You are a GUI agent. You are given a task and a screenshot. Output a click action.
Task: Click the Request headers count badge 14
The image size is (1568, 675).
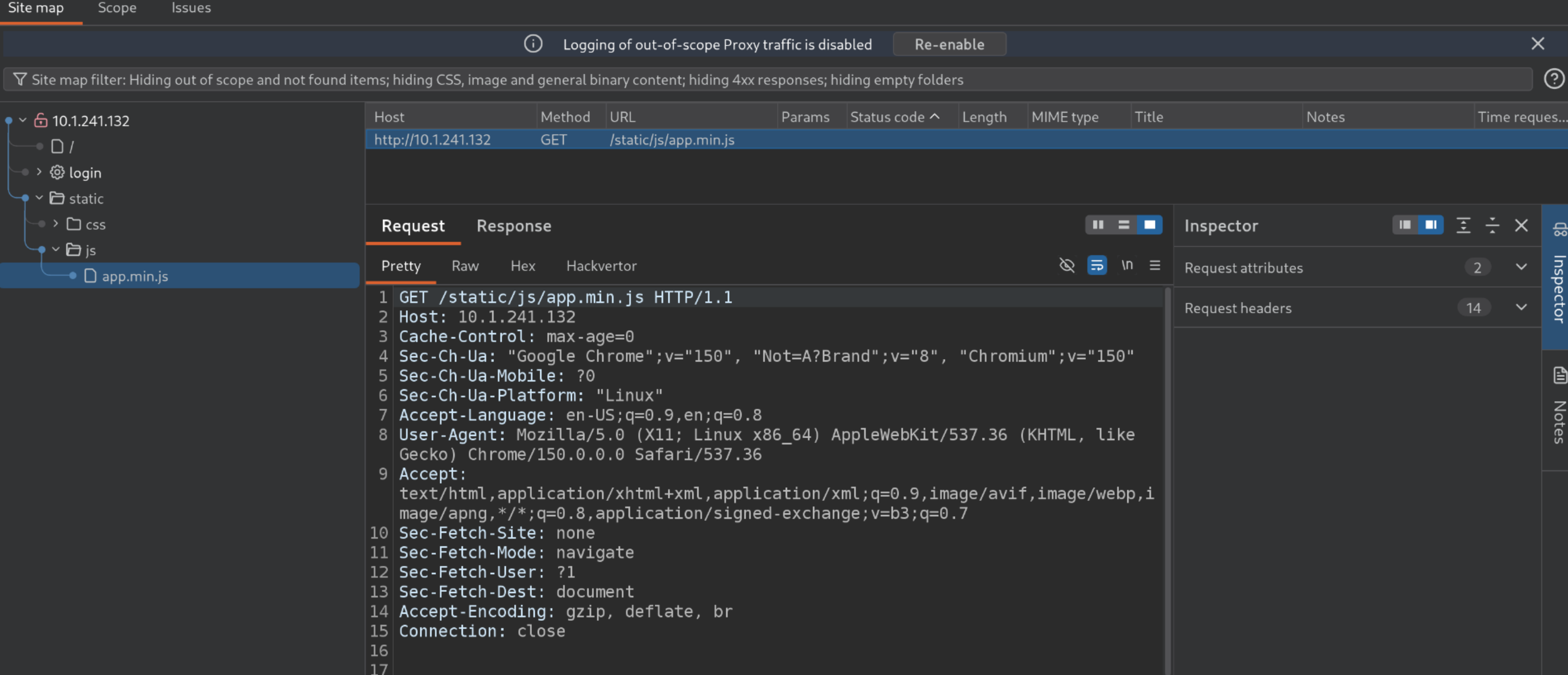[1473, 308]
